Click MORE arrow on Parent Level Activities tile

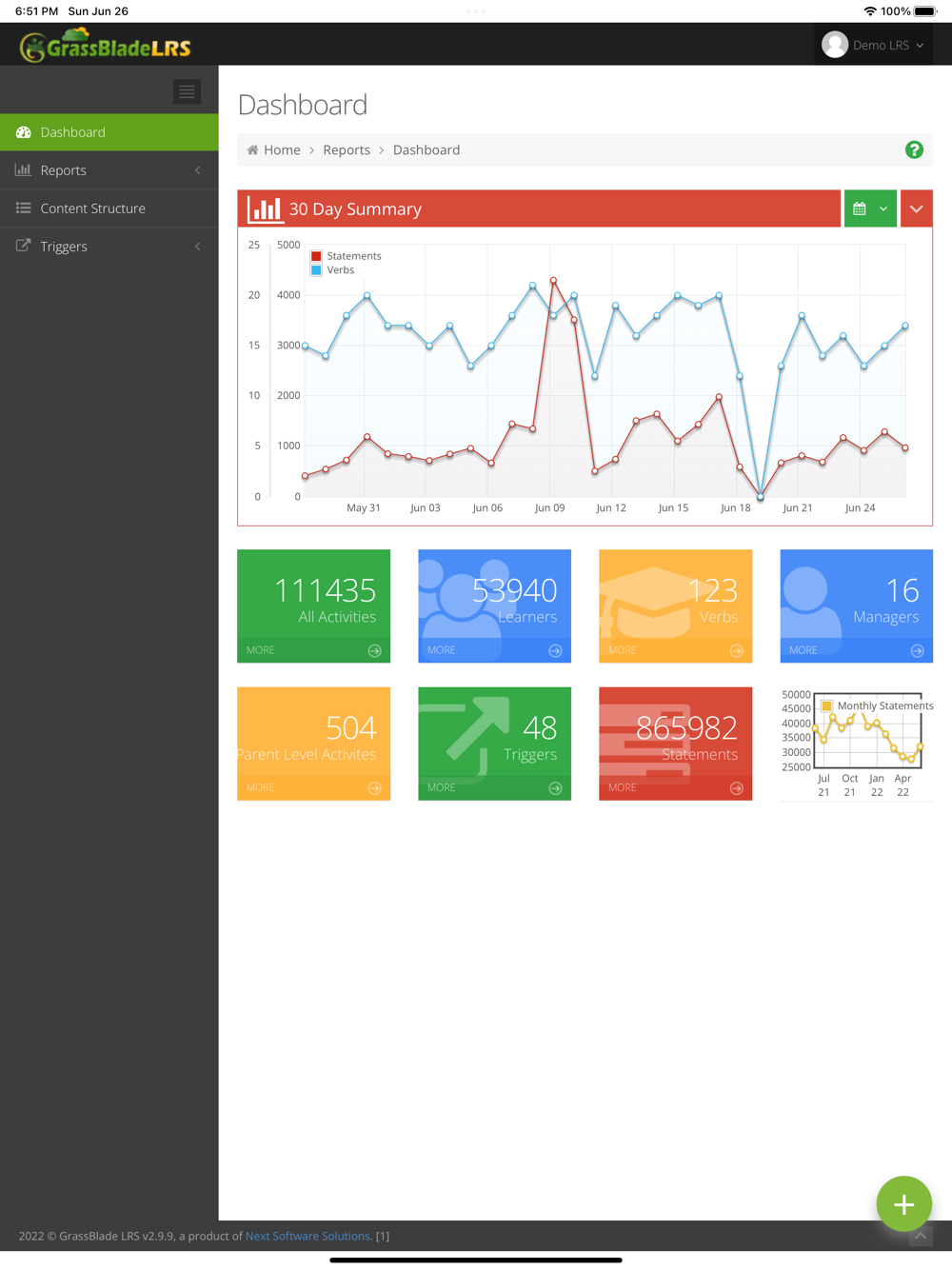(374, 788)
